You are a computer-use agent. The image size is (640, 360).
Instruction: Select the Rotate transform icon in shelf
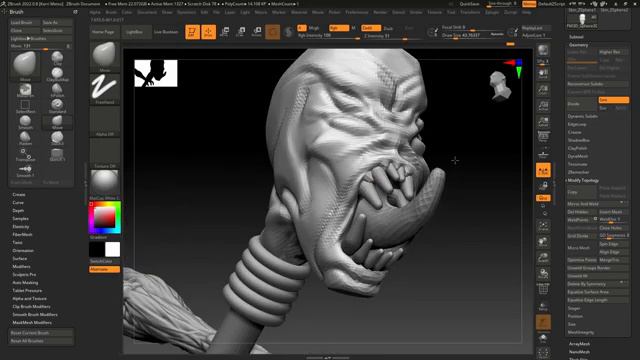[x=257, y=32]
